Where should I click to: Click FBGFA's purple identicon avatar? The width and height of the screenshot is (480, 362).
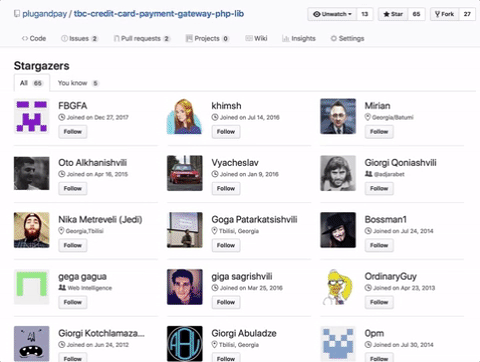(32, 116)
